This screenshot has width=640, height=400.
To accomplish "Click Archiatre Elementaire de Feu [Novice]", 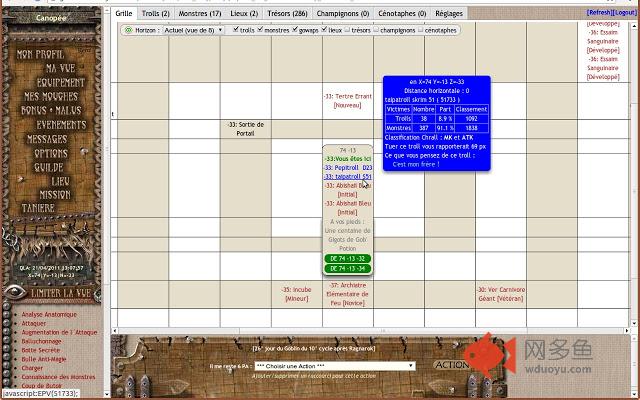I will [348, 294].
